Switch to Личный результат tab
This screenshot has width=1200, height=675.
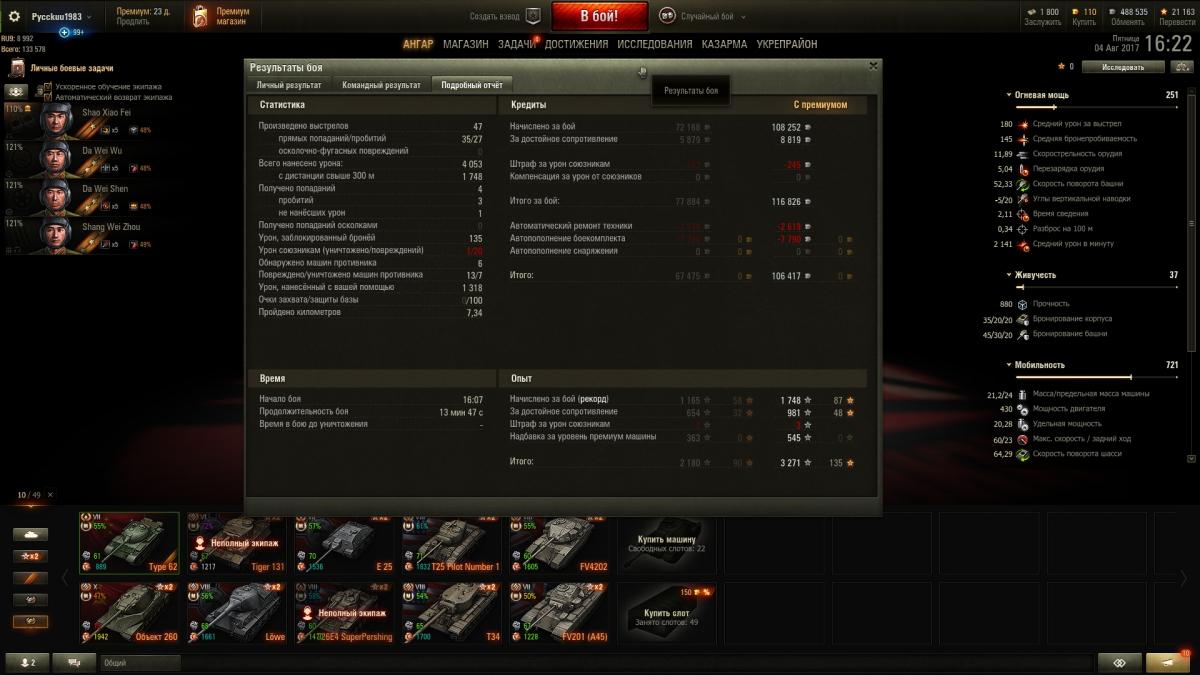coord(289,85)
